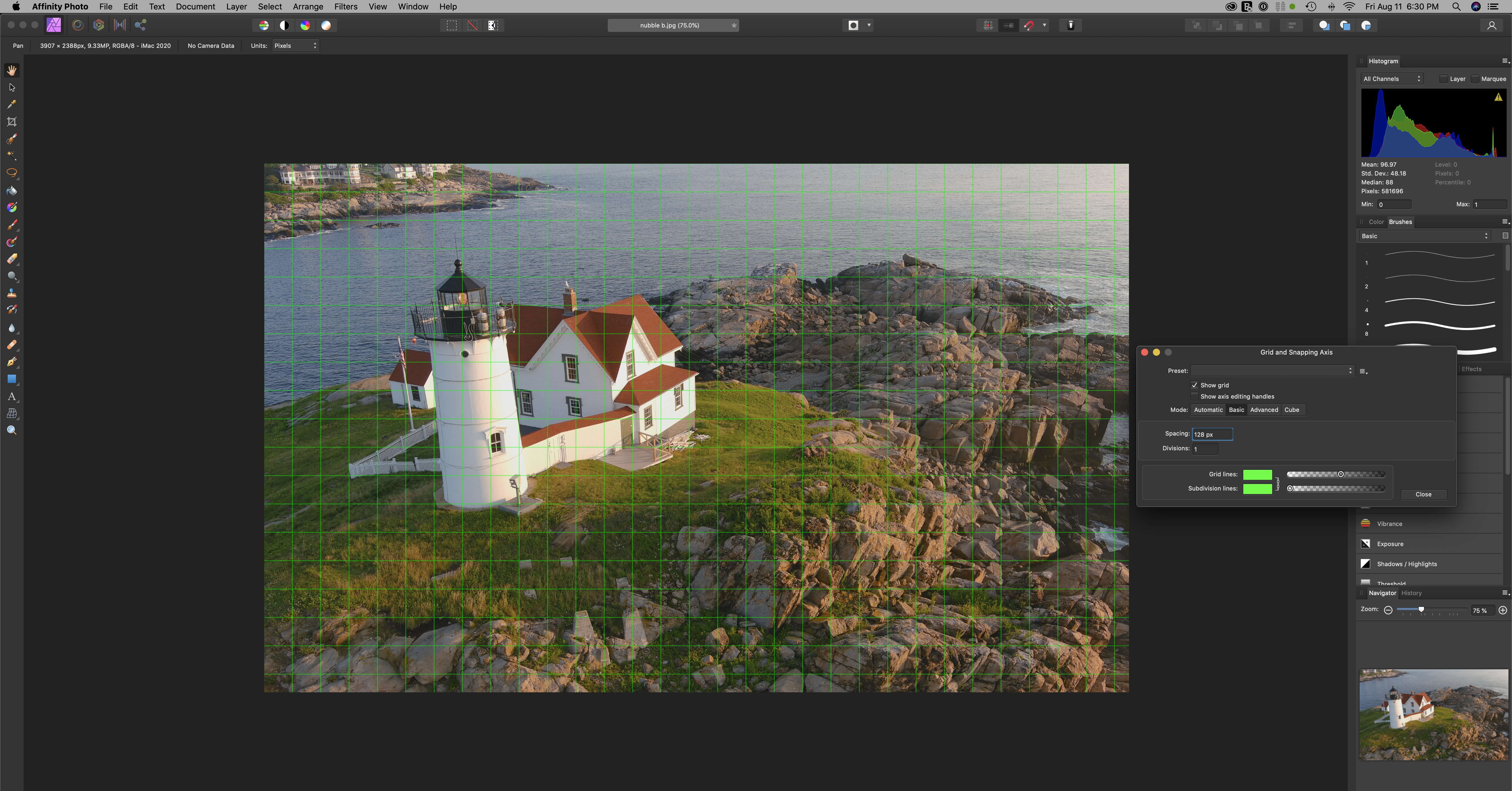Select the Move tool arrow
The image size is (1512, 791).
[x=12, y=87]
